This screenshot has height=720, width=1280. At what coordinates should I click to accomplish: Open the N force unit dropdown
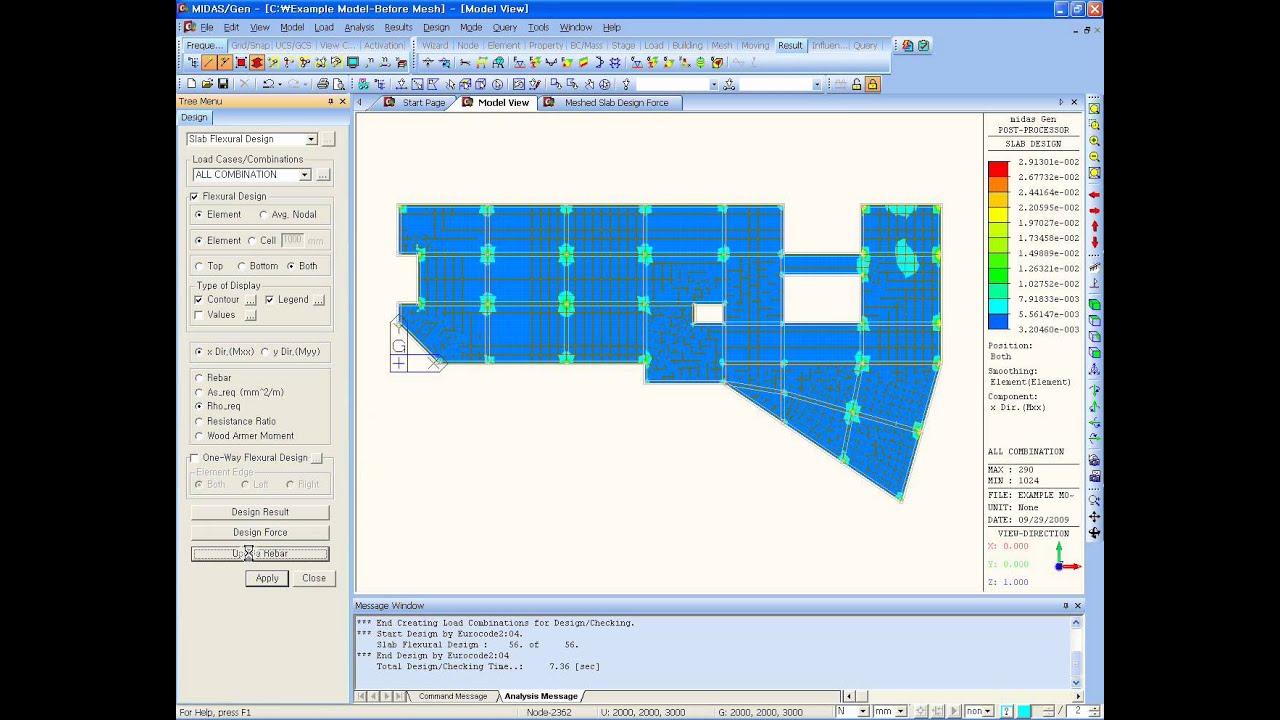(863, 711)
